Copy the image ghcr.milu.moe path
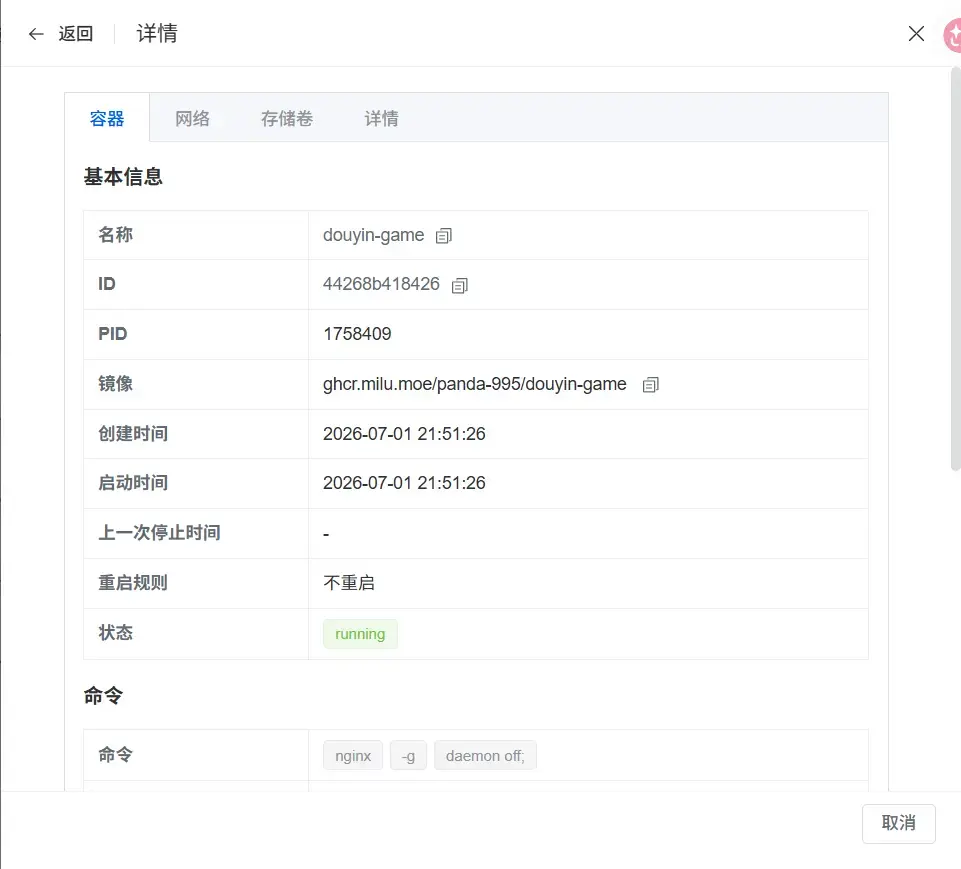Viewport: 961px width, 869px height. (650, 385)
